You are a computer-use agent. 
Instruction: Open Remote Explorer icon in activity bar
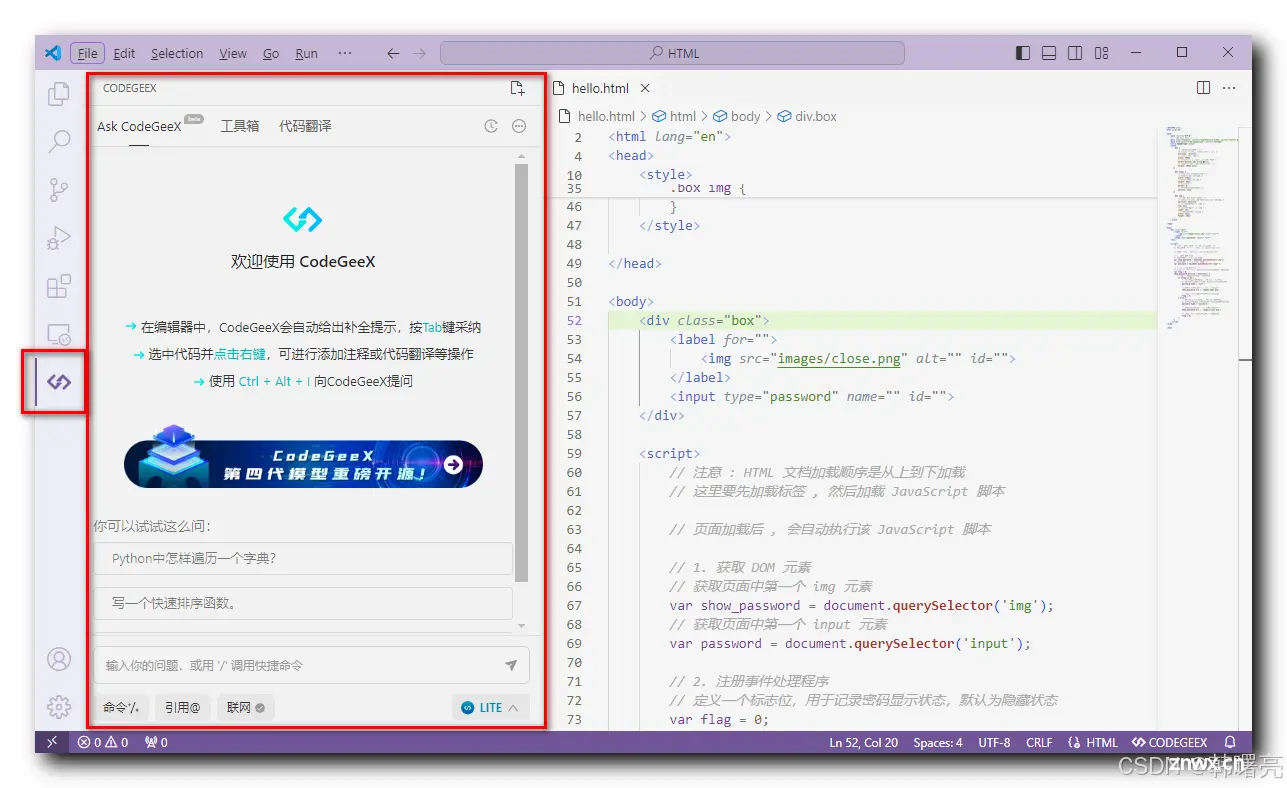[x=59, y=334]
